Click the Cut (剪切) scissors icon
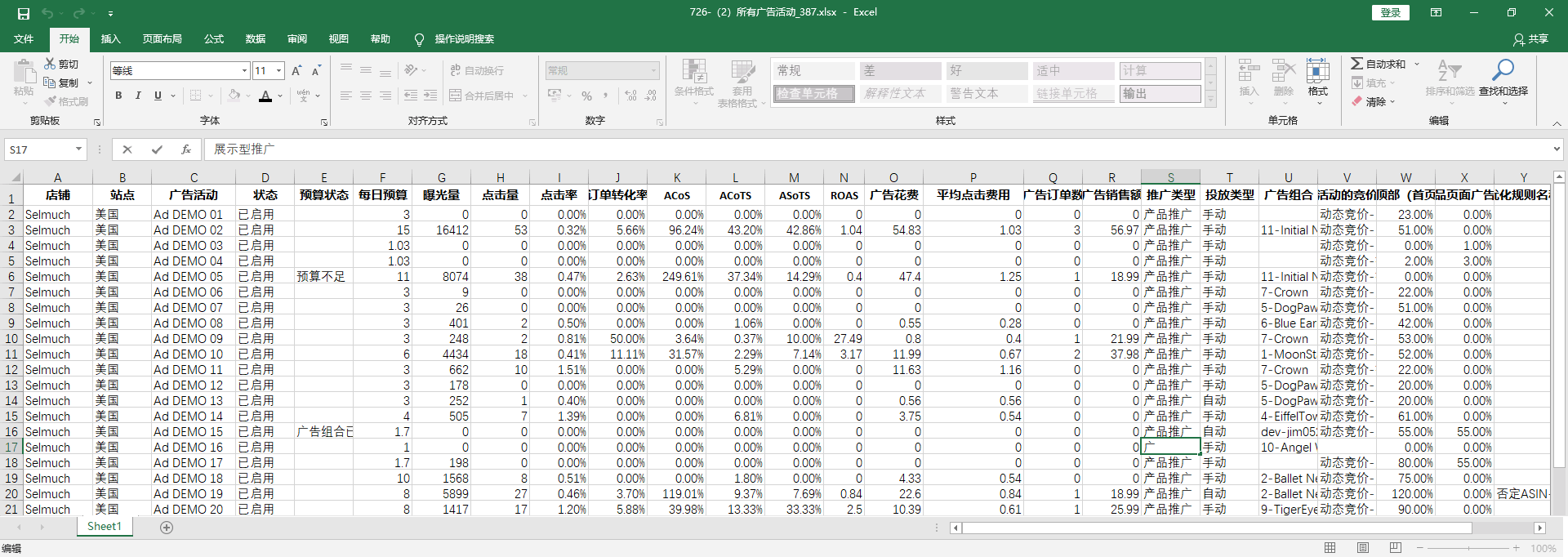 (51, 64)
